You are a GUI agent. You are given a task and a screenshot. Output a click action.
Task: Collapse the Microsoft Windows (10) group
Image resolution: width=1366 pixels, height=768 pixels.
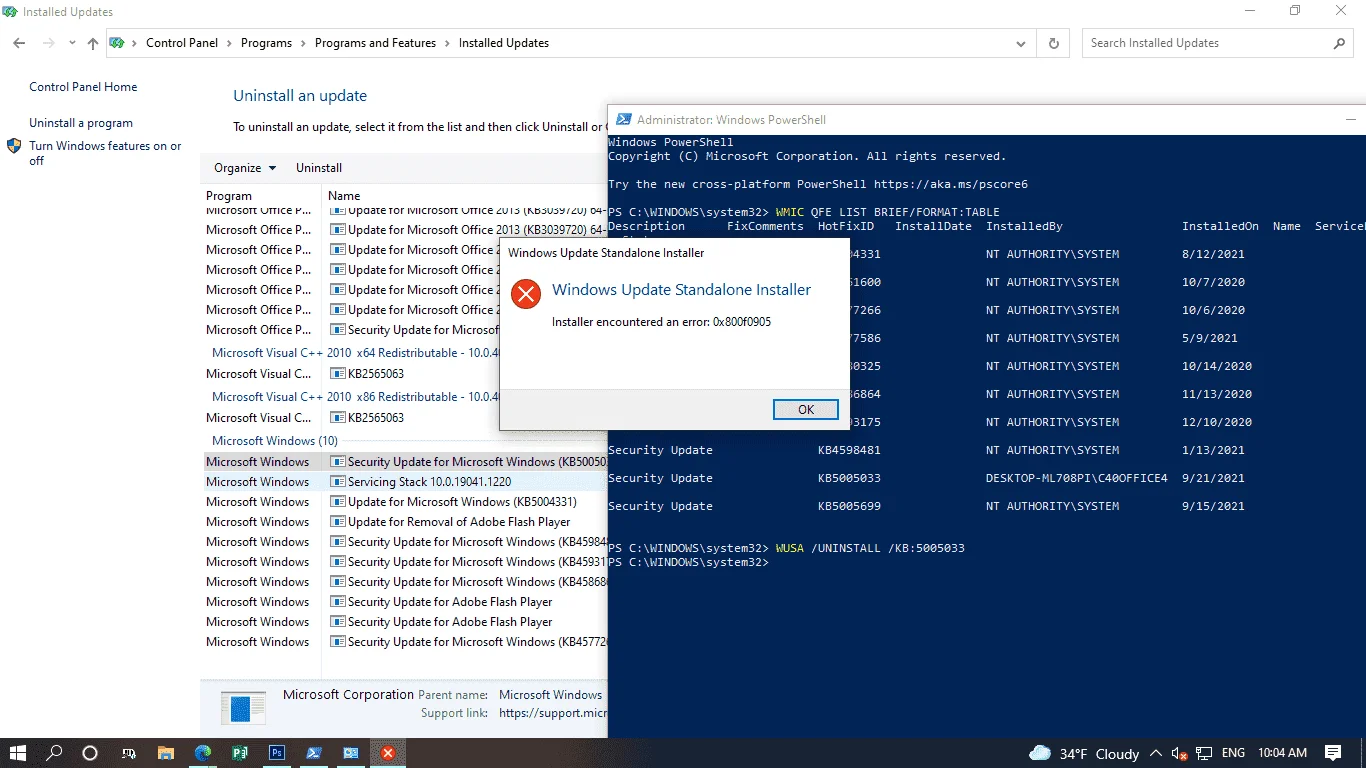click(x=275, y=441)
